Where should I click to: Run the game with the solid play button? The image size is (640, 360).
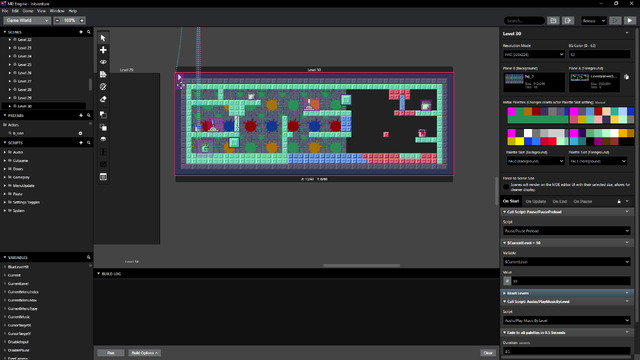630,20
